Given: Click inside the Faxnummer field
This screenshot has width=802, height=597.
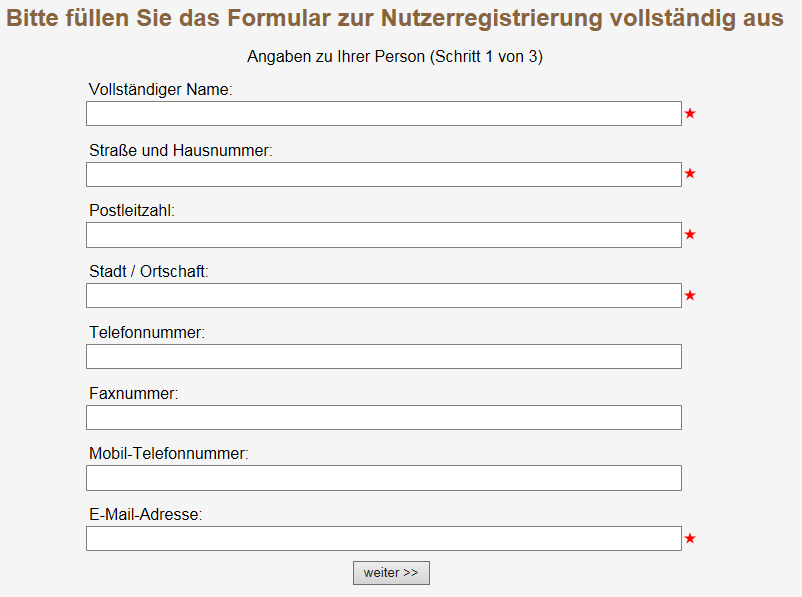Looking at the screenshot, I should click(384, 418).
